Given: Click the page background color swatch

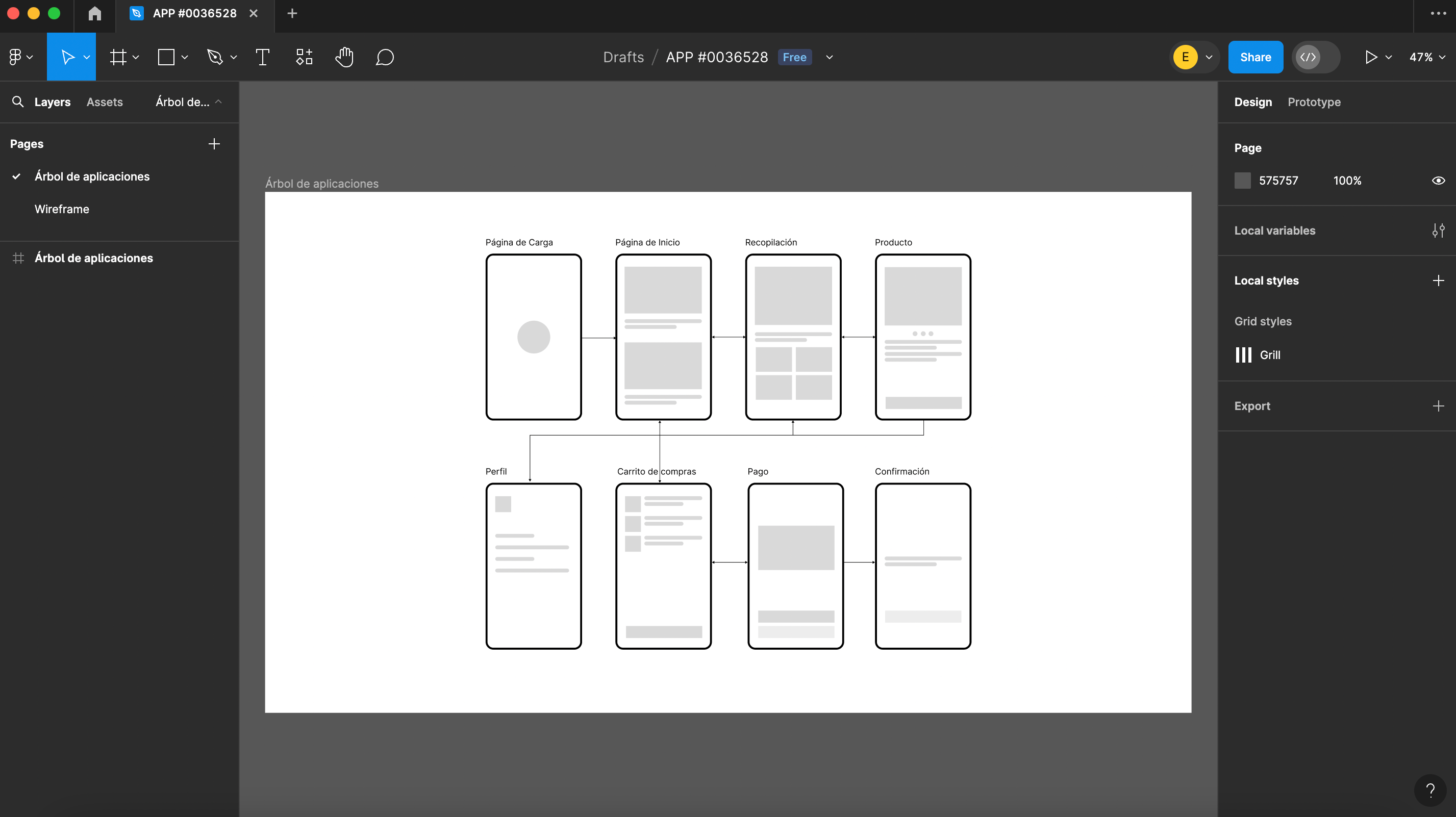Looking at the screenshot, I should coord(1242,181).
